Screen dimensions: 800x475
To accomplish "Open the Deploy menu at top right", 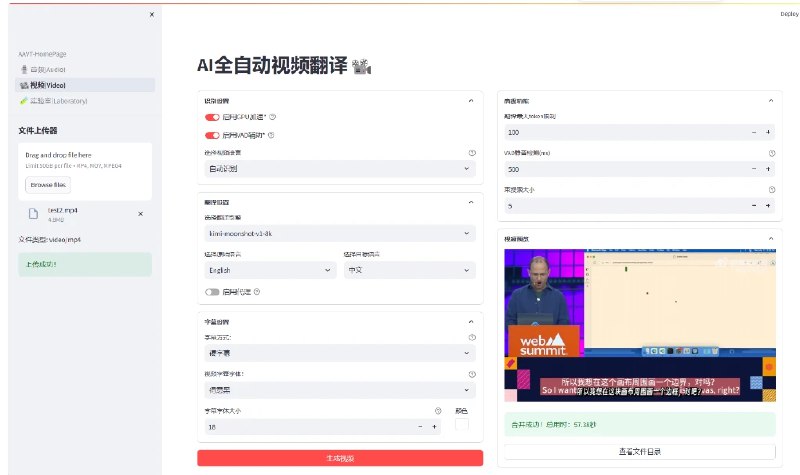I will [x=789, y=14].
